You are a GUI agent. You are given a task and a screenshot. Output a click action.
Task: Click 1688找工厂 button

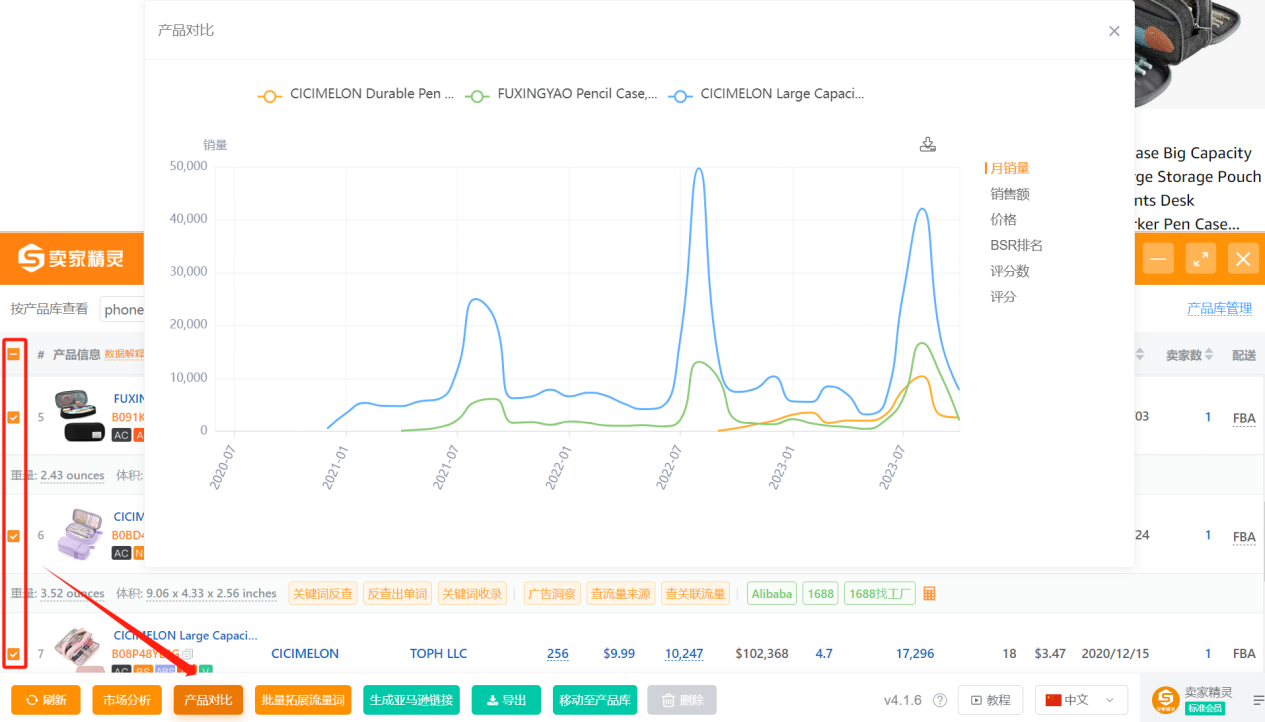coord(880,594)
